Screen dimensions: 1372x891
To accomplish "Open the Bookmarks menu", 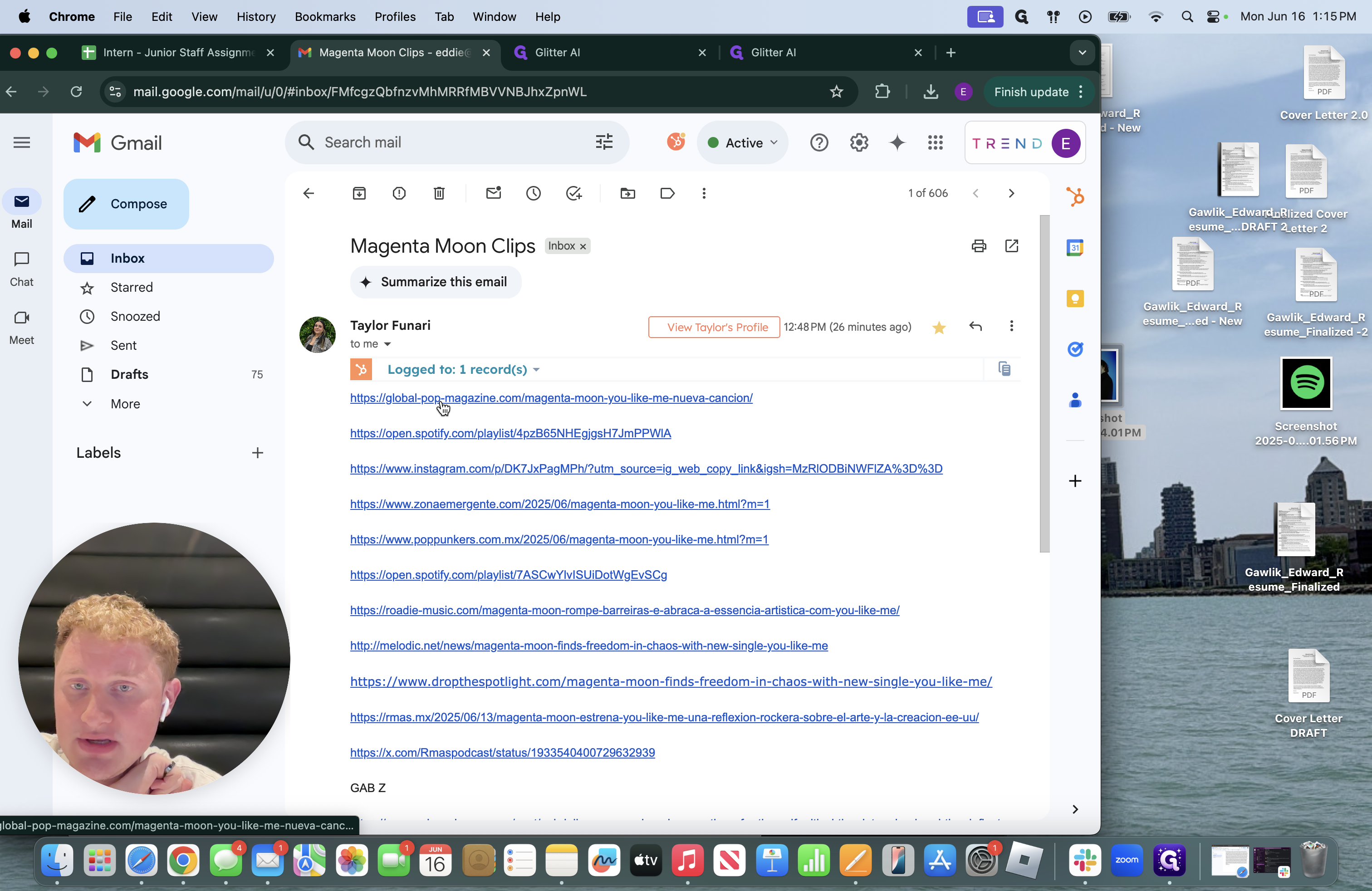I will [x=325, y=17].
